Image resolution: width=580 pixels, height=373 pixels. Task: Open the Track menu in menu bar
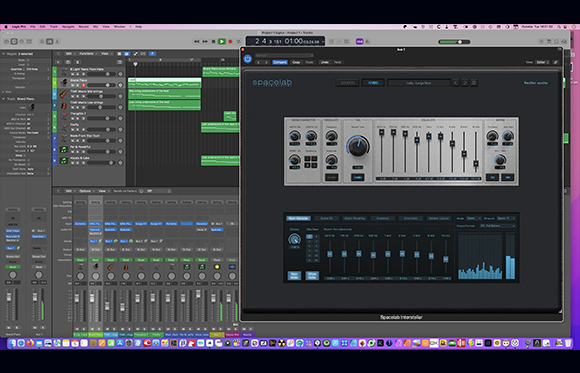(x=54, y=27)
